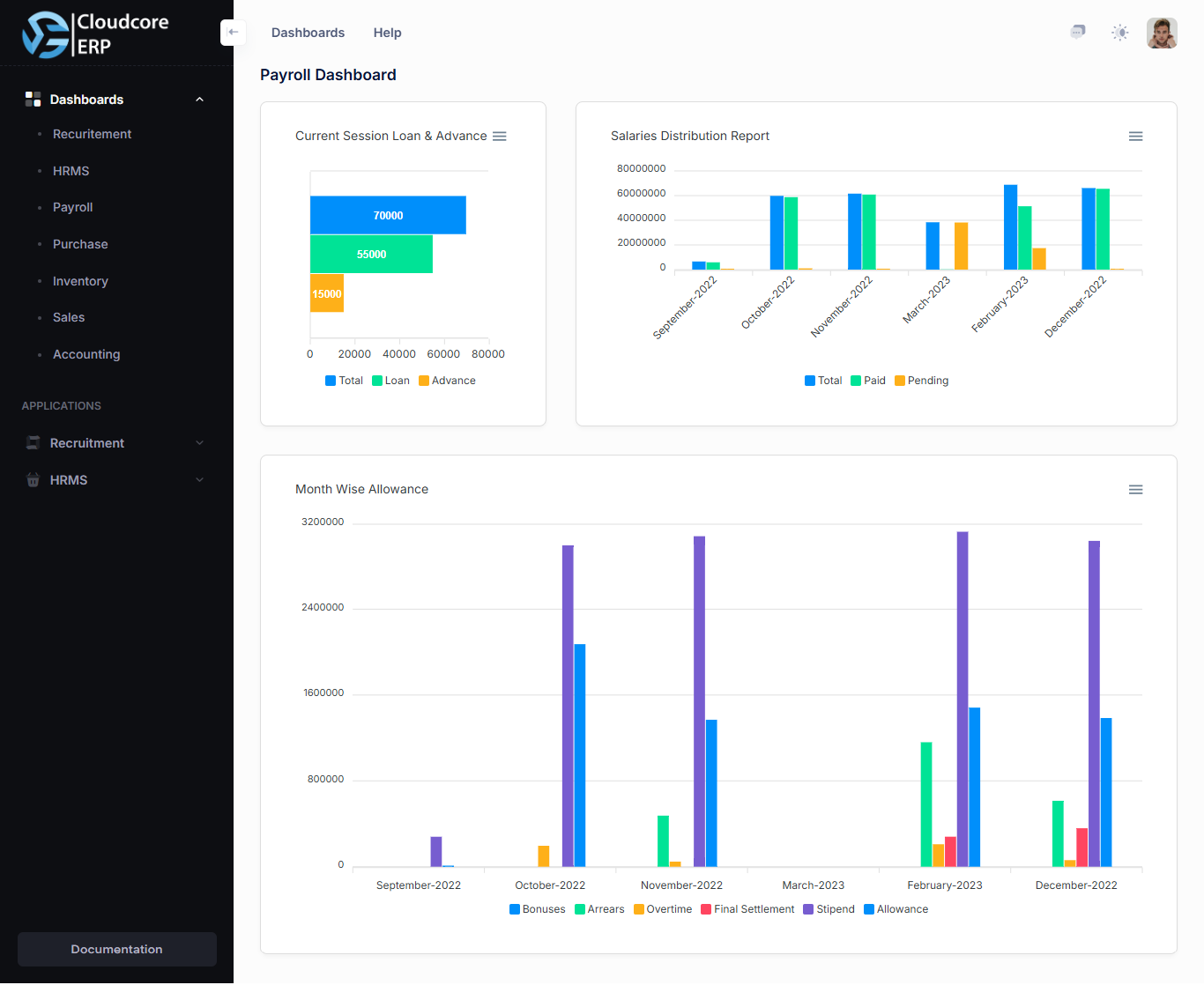This screenshot has height=985, width=1204.
Task: Open the HRMS dashboard link
Action: (x=71, y=171)
